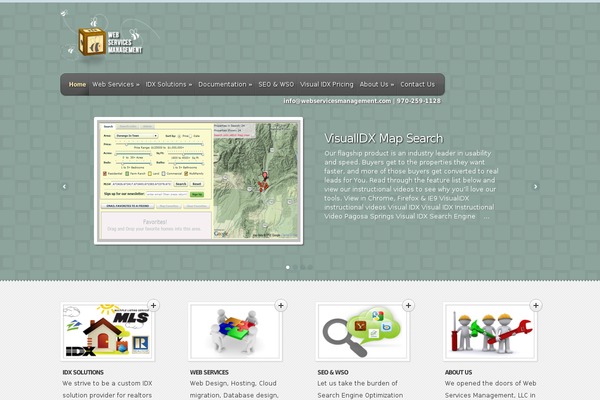Open the Contact Us page
This screenshot has height=400, width=600.
(417, 84)
